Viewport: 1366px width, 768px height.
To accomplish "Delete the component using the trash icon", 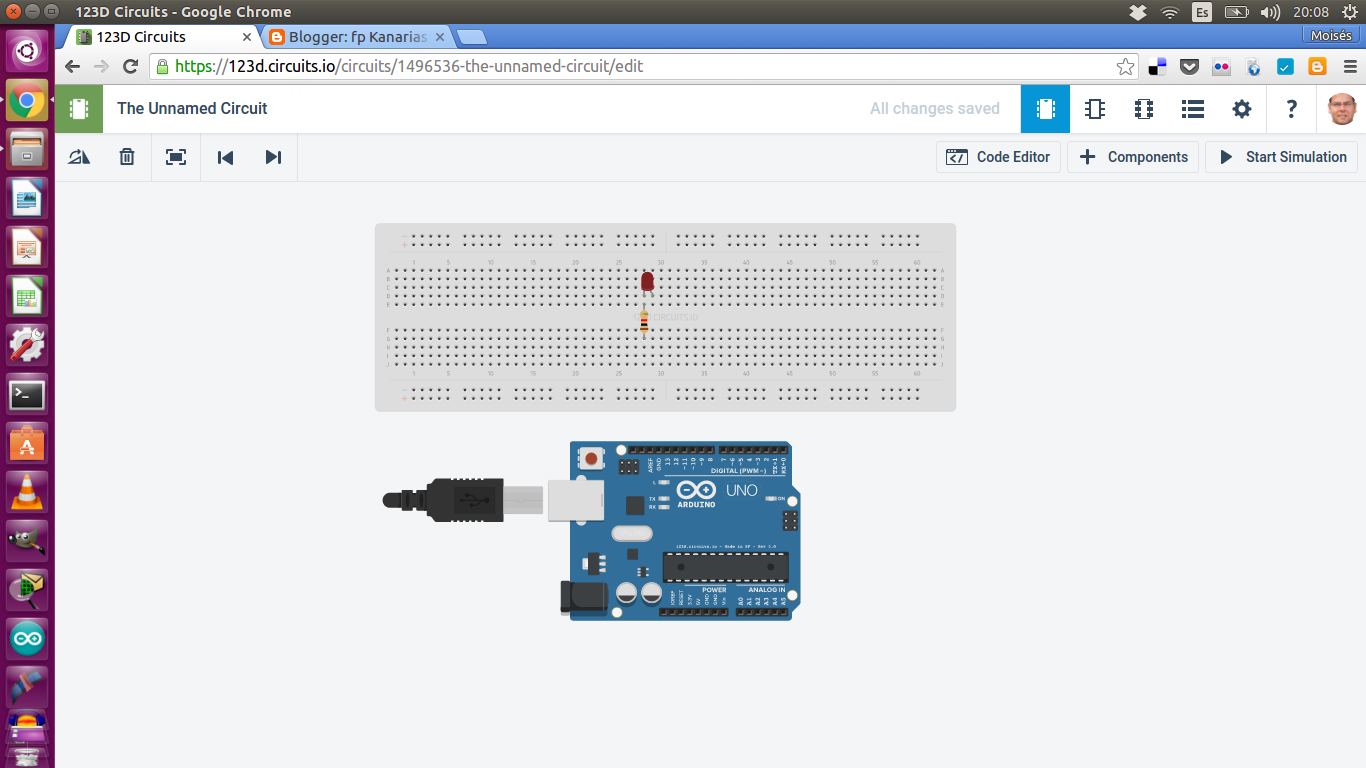I will 126,157.
